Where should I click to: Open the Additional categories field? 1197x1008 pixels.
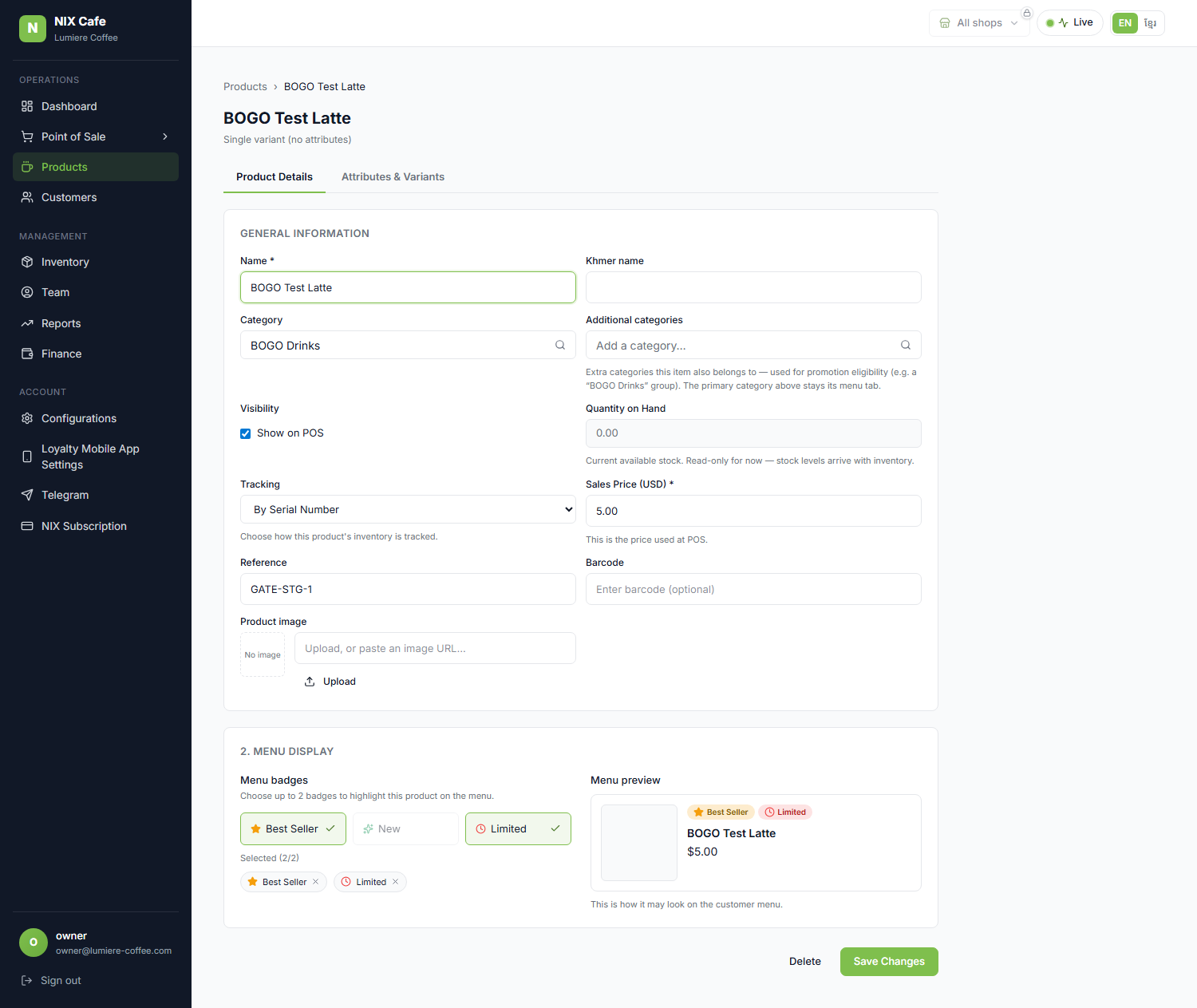click(753, 345)
